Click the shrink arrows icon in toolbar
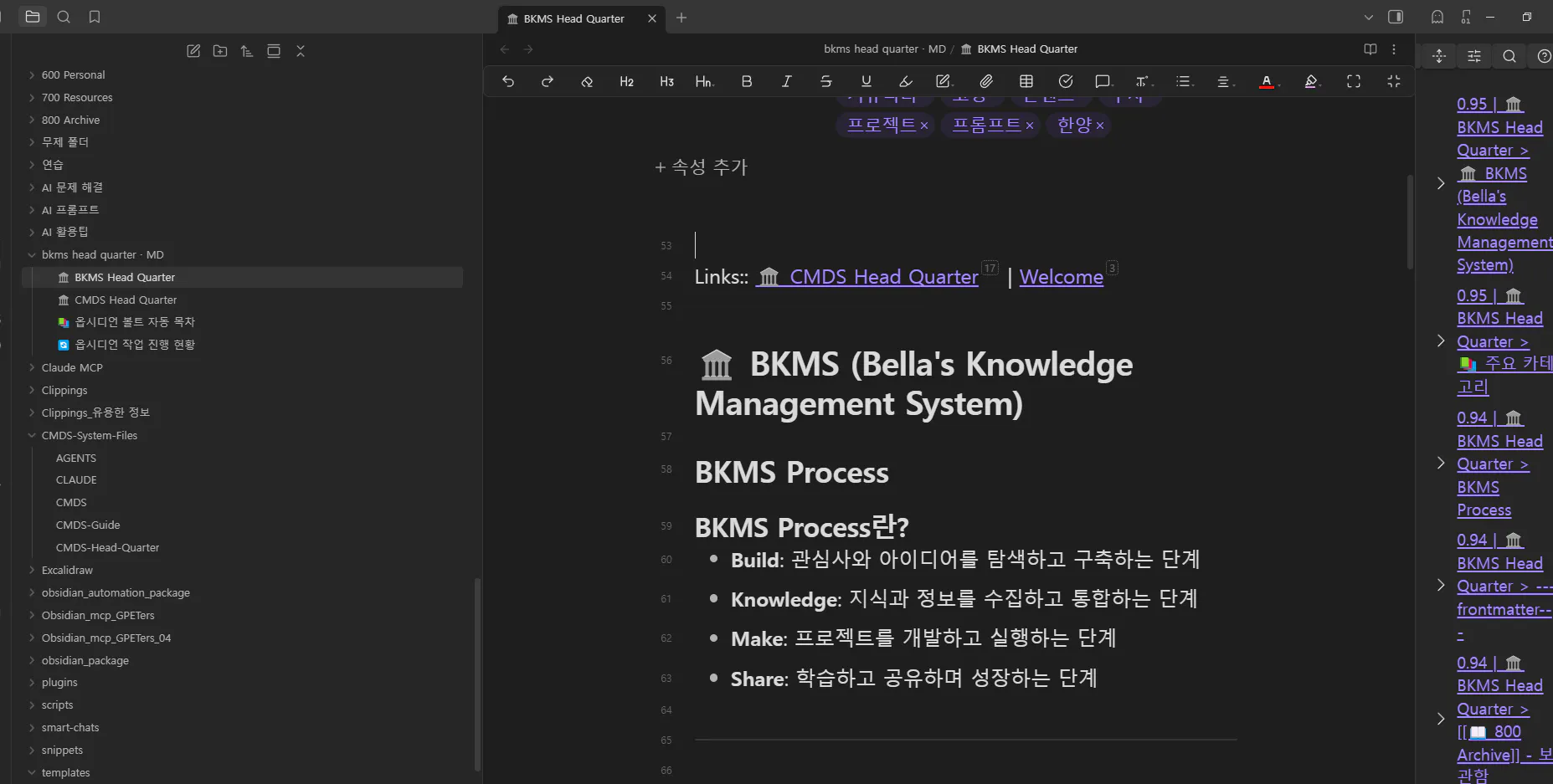1553x784 pixels. (x=1394, y=81)
